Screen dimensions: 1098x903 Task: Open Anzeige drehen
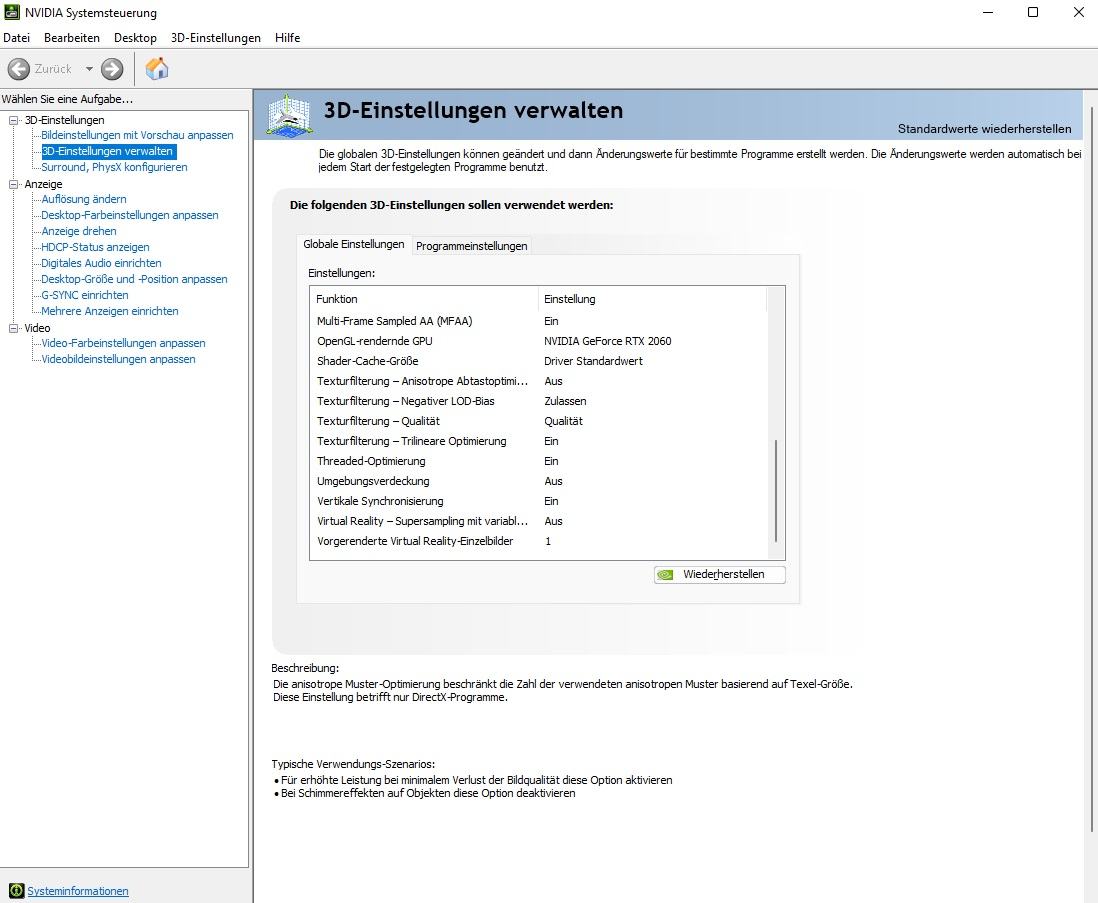[79, 231]
